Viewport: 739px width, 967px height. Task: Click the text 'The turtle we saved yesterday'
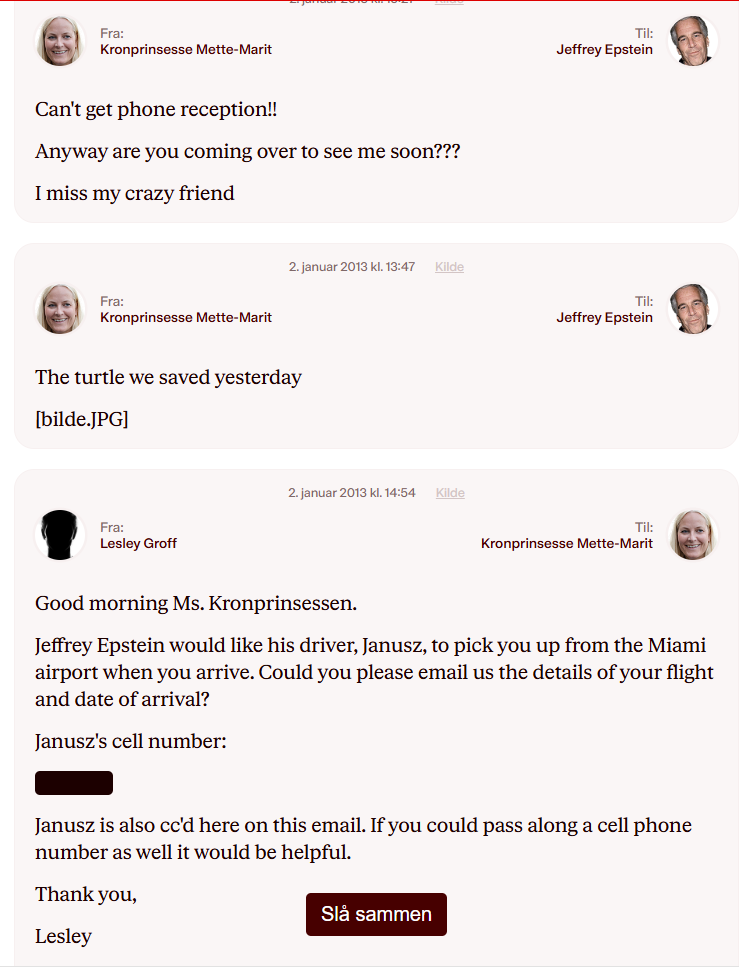point(168,377)
